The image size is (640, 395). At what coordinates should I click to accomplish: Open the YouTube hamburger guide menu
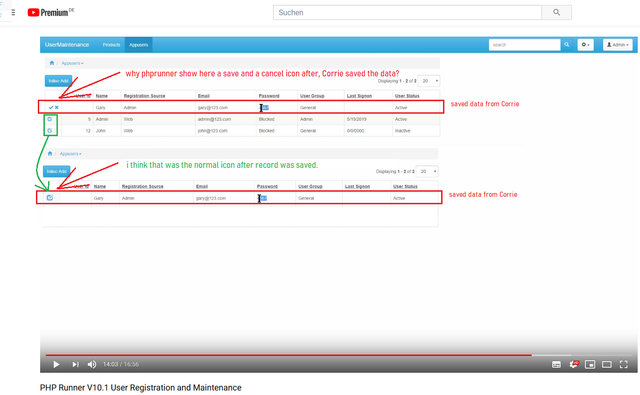[13, 13]
